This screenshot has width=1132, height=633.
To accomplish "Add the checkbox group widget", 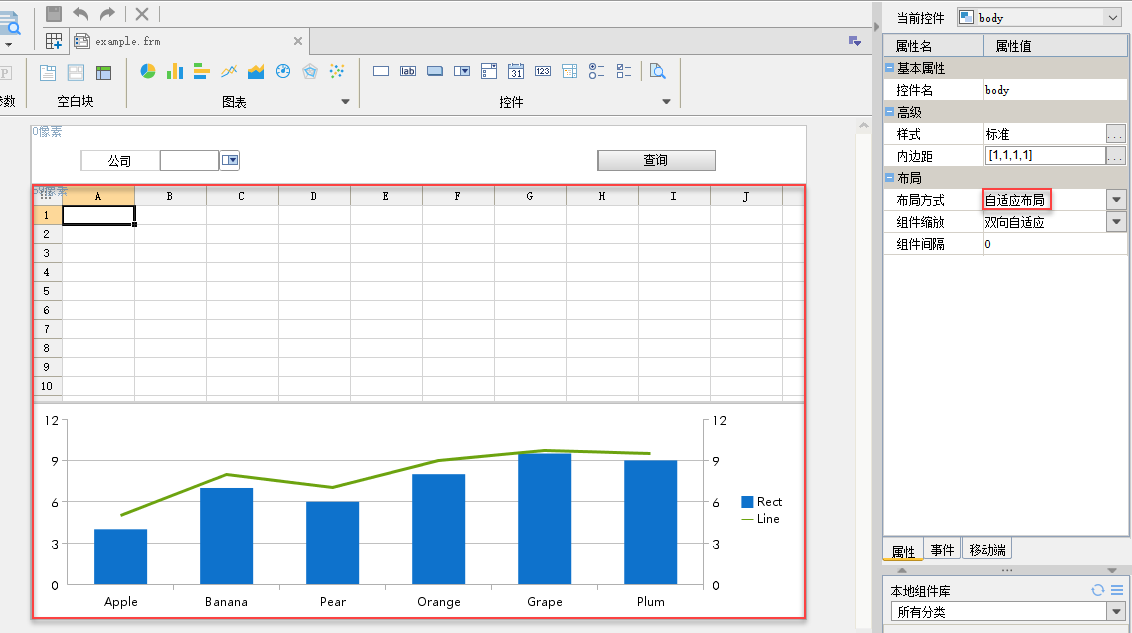I will click(x=624, y=71).
